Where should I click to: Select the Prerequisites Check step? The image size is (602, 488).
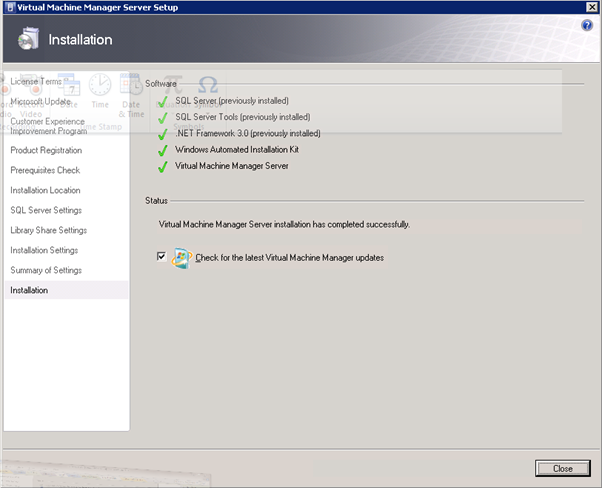[45, 170]
